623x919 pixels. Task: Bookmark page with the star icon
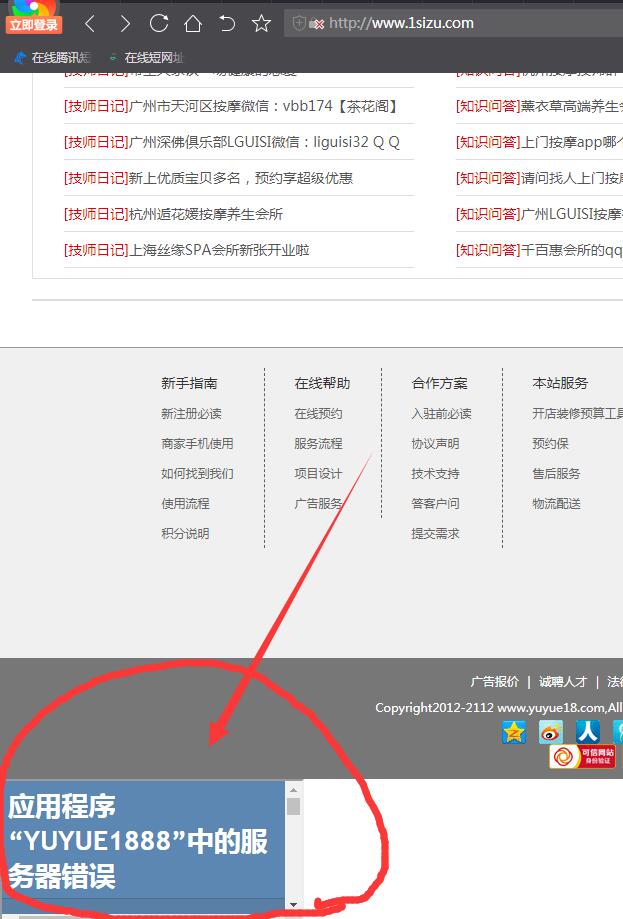[261, 23]
